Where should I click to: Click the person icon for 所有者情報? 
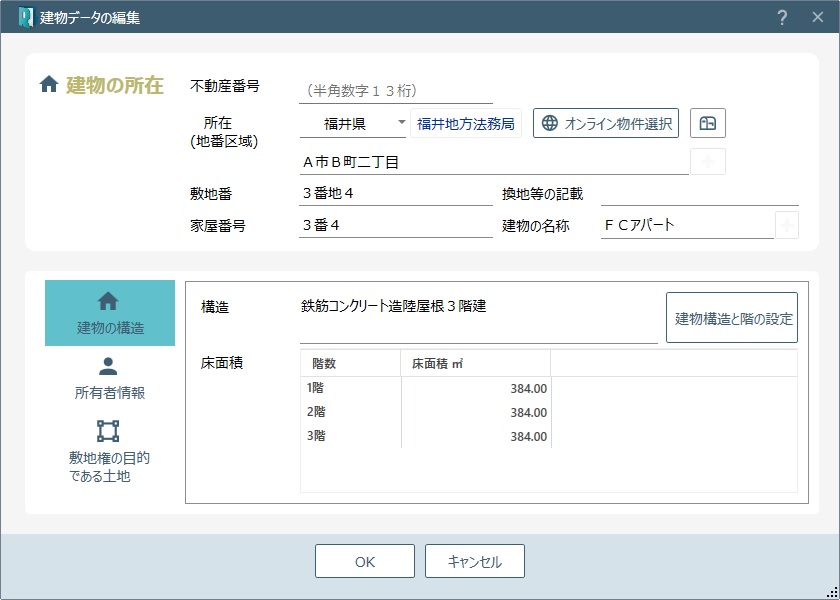(108, 366)
